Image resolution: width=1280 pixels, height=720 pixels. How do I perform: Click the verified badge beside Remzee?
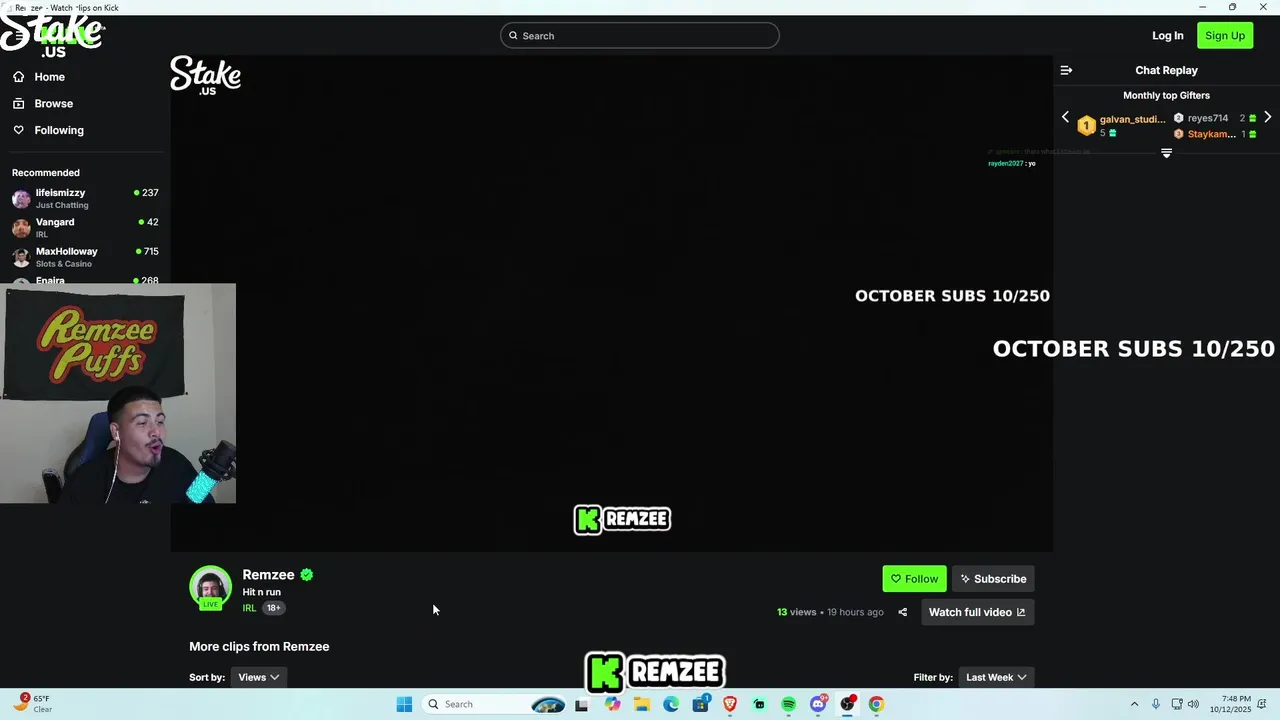[x=307, y=575]
